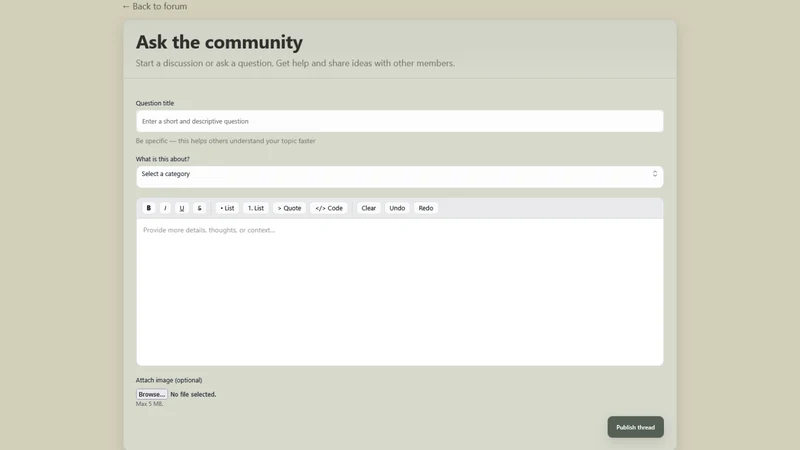Screen dimensions: 800x450
Task: Toggle strikethrough formatting button
Action: click(199, 208)
